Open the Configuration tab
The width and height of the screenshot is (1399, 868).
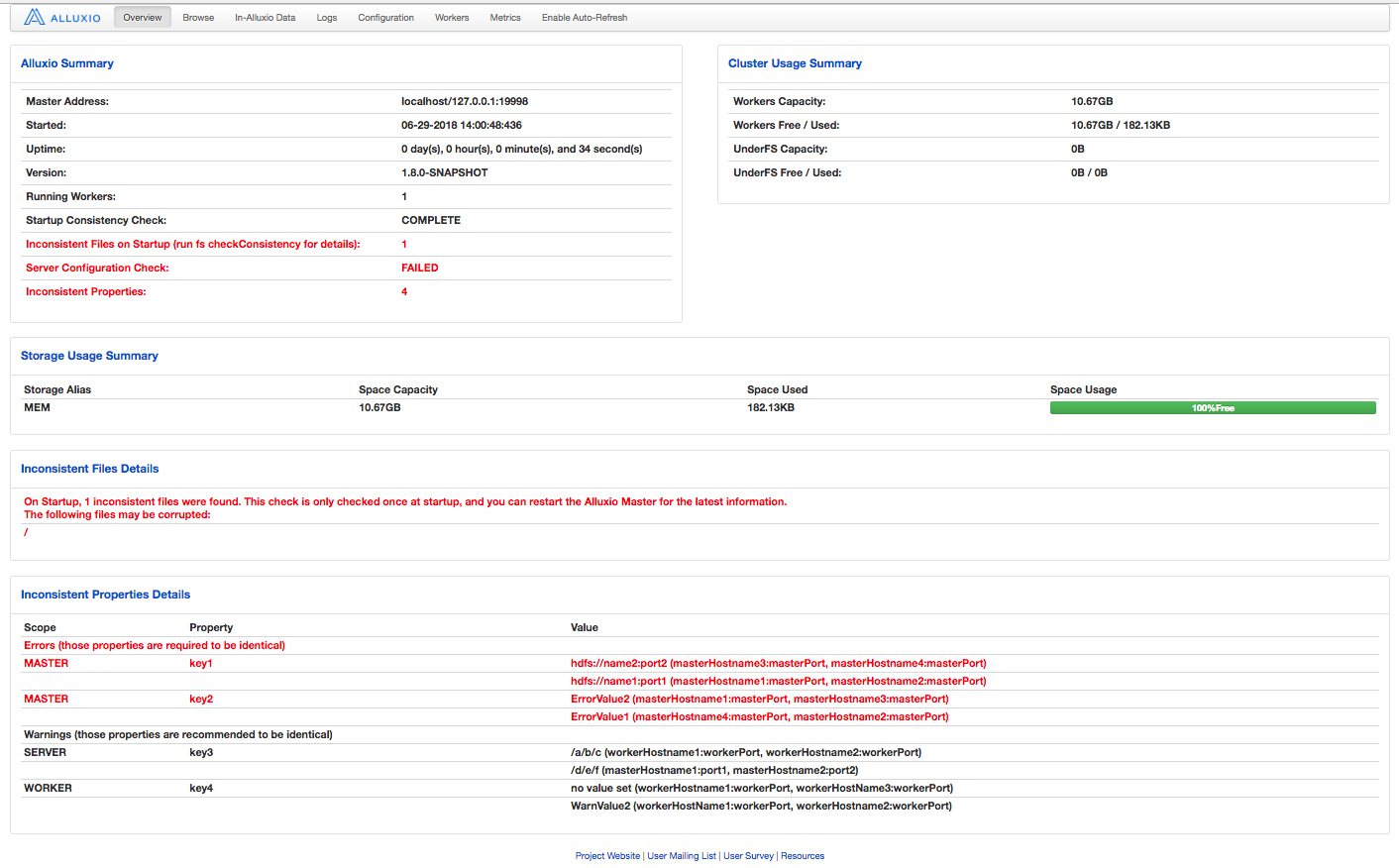[386, 18]
